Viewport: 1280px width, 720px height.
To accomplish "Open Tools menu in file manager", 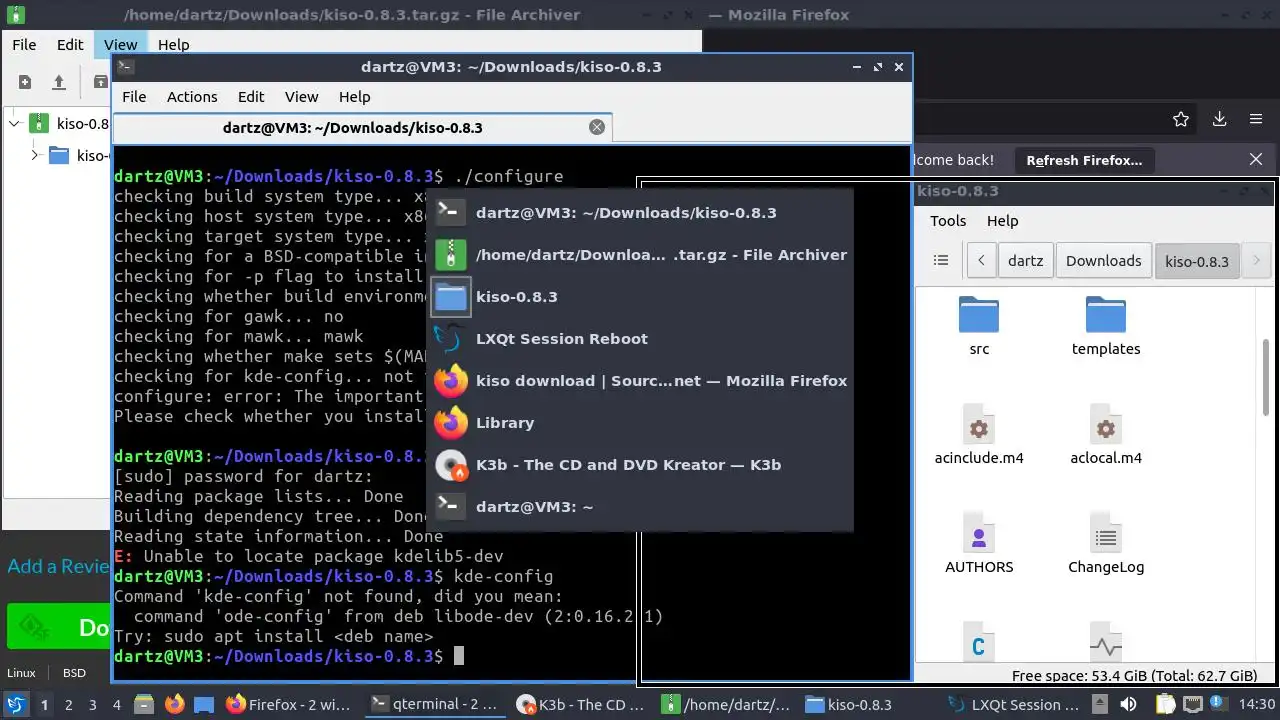I will pyautogui.click(x=948, y=221).
